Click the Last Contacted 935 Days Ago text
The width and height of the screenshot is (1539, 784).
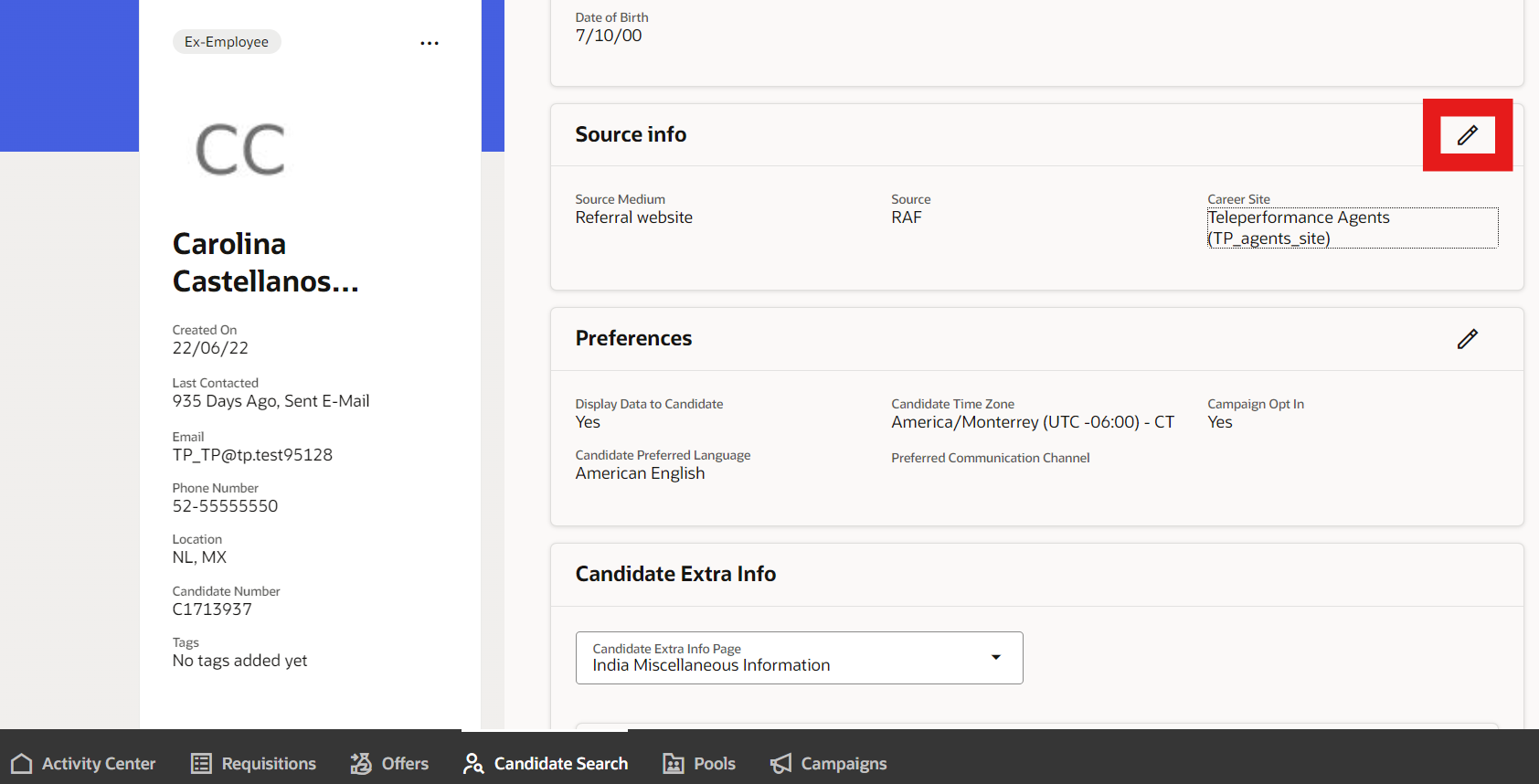271,401
